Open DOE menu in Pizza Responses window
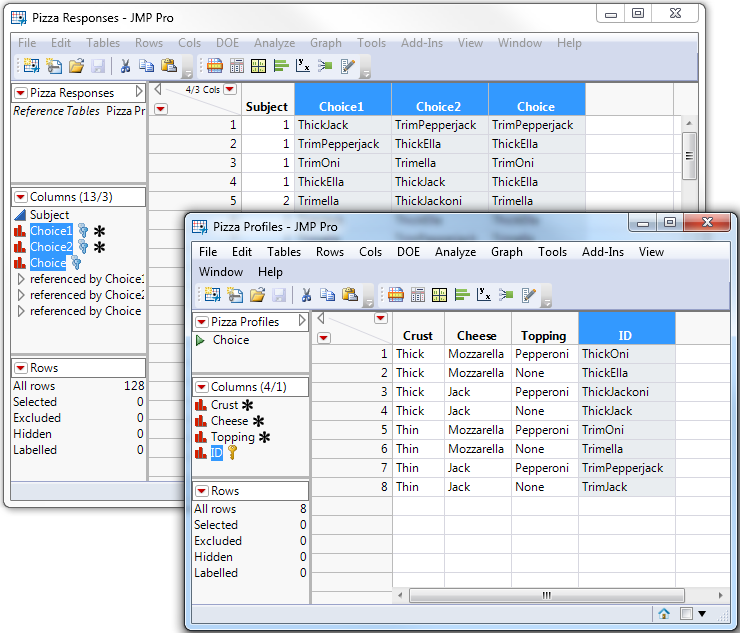Image resolution: width=740 pixels, height=633 pixels. pos(226,43)
